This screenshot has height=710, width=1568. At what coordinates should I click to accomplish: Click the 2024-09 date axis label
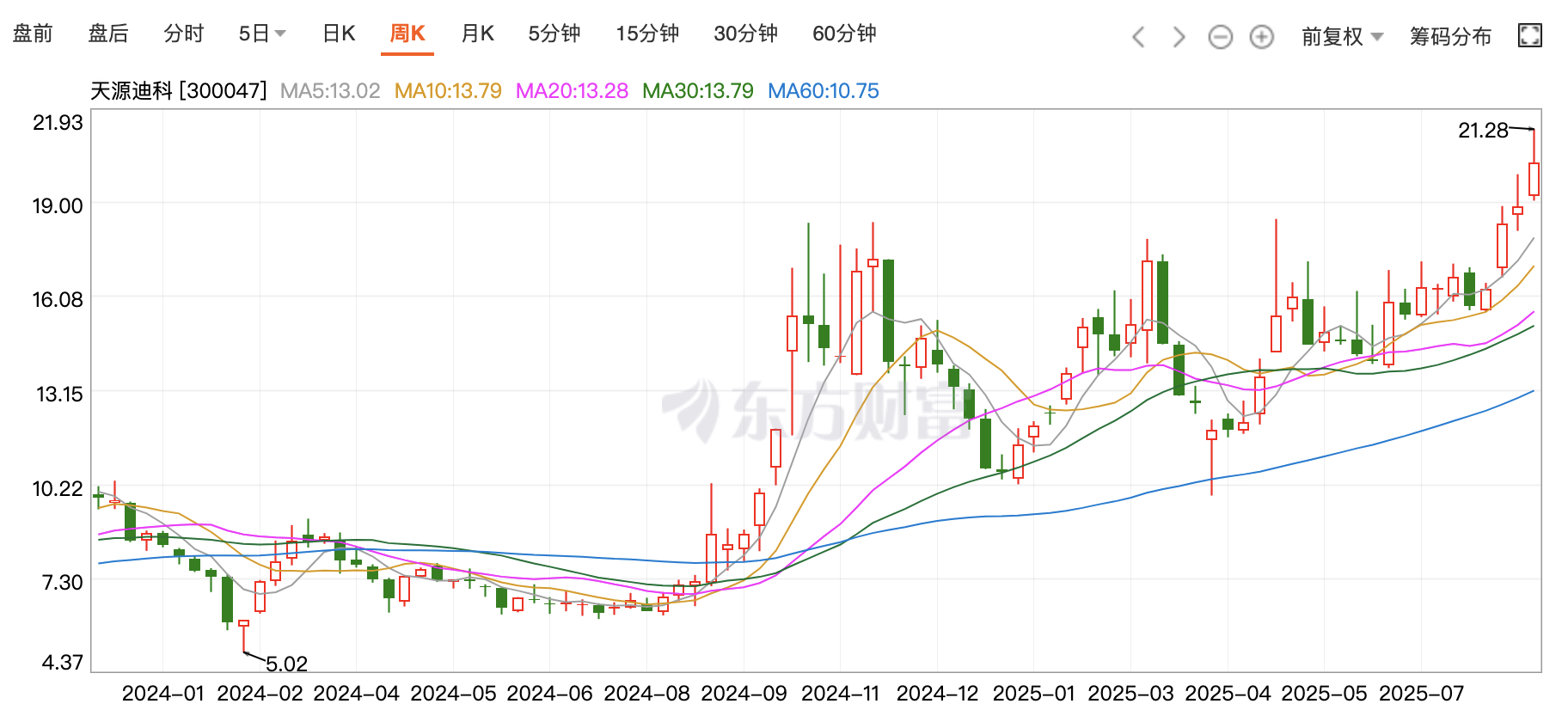[x=744, y=693]
